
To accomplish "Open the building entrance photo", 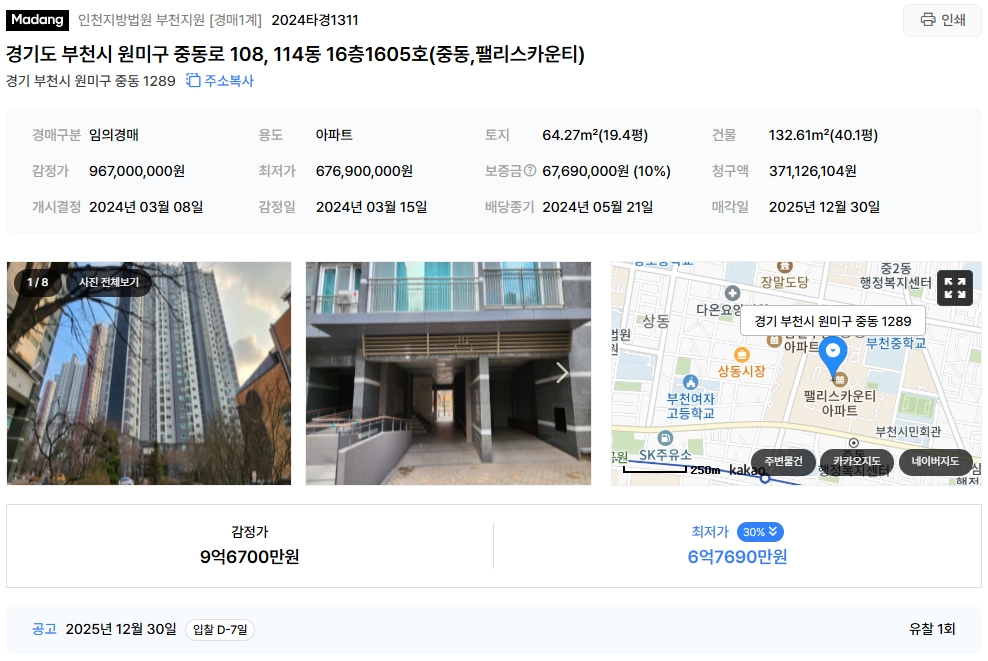I will [448, 373].
